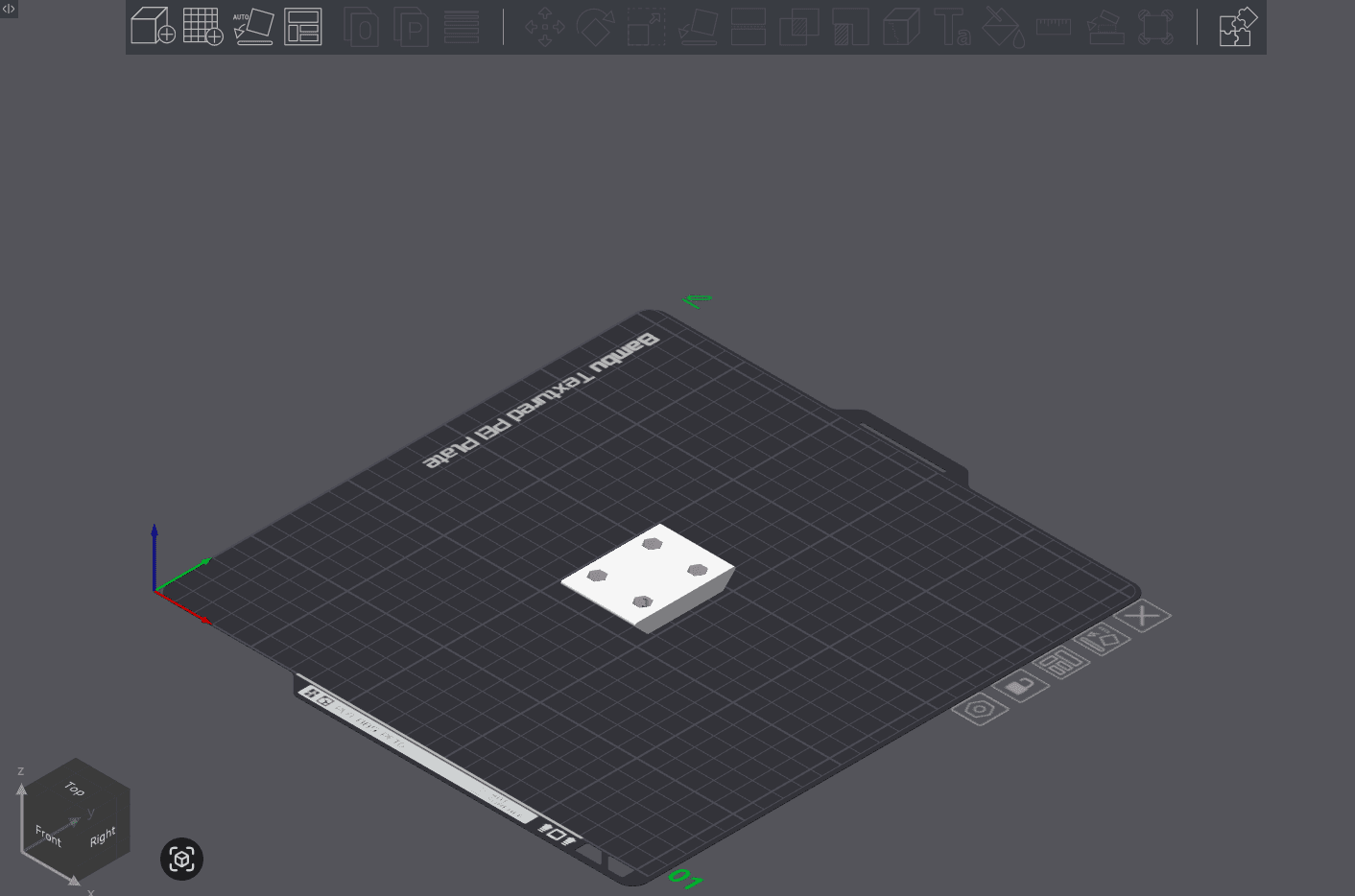The width and height of the screenshot is (1355, 896).
Task: Toggle the plate lock
Action: (x=1022, y=686)
